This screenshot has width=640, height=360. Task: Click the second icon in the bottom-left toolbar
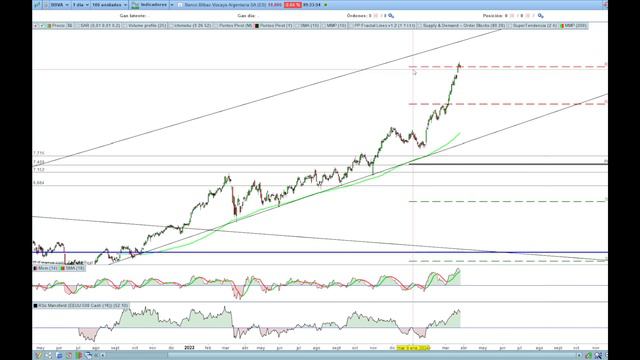pos(49,356)
